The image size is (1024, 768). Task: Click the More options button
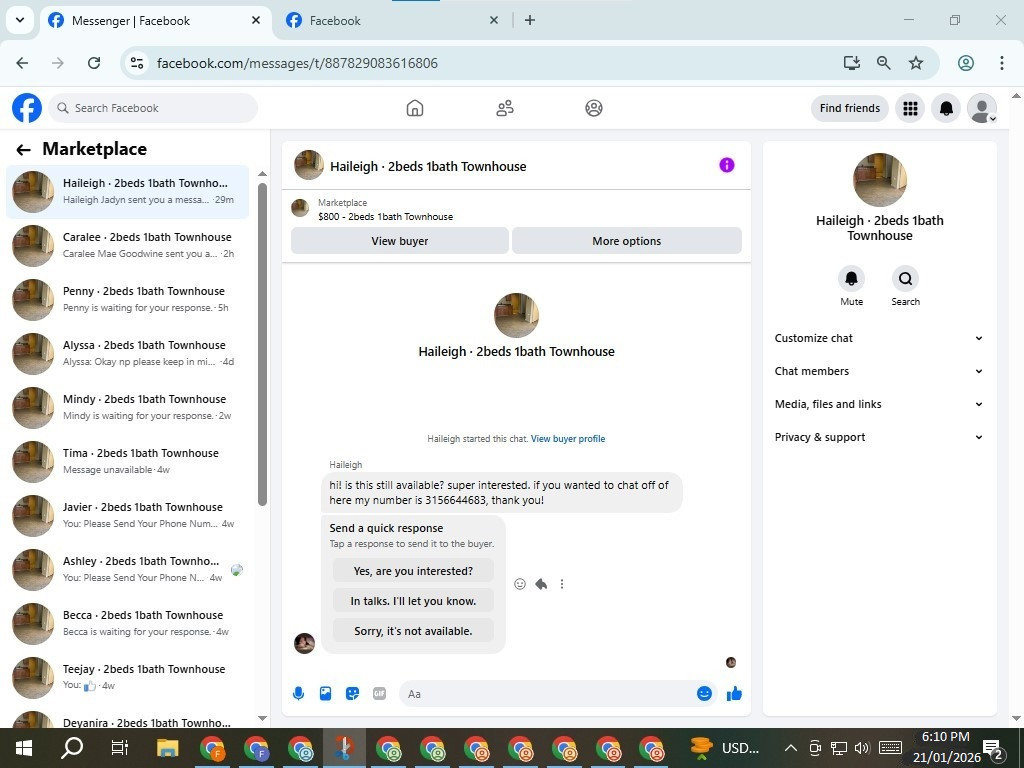pos(627,241)
